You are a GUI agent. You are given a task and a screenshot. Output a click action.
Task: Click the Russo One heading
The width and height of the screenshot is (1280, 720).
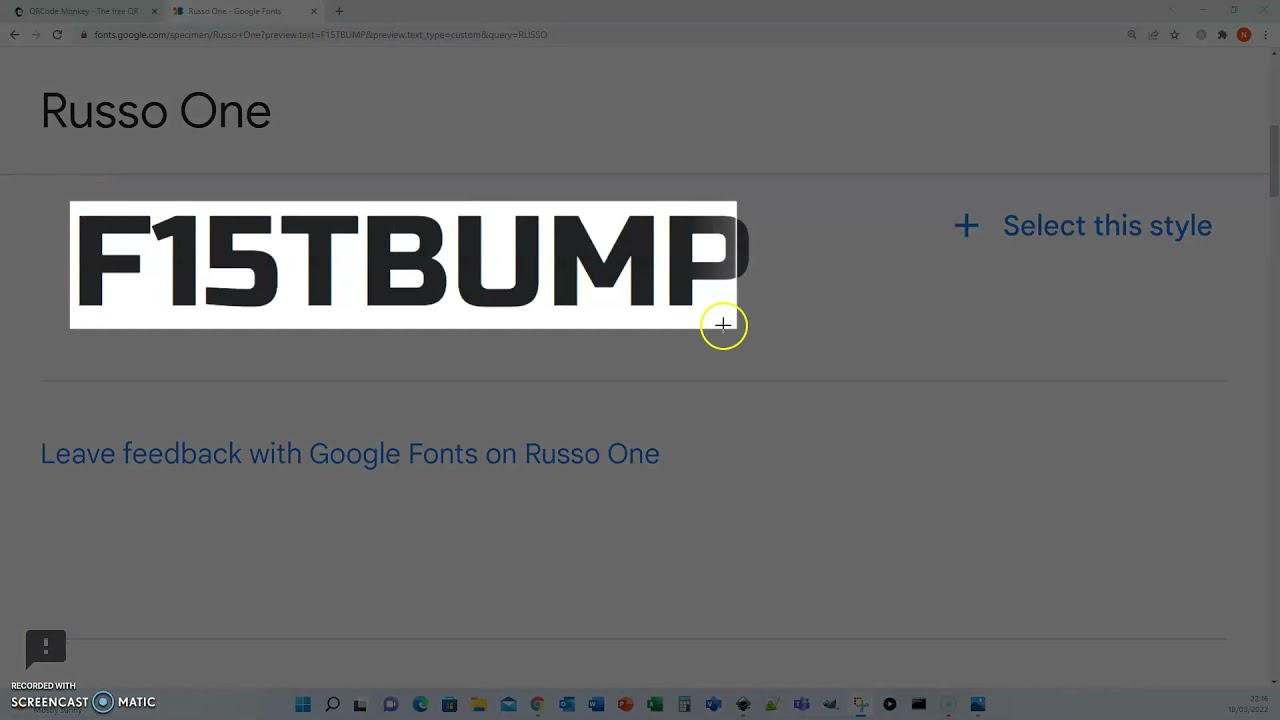(156, 111)
